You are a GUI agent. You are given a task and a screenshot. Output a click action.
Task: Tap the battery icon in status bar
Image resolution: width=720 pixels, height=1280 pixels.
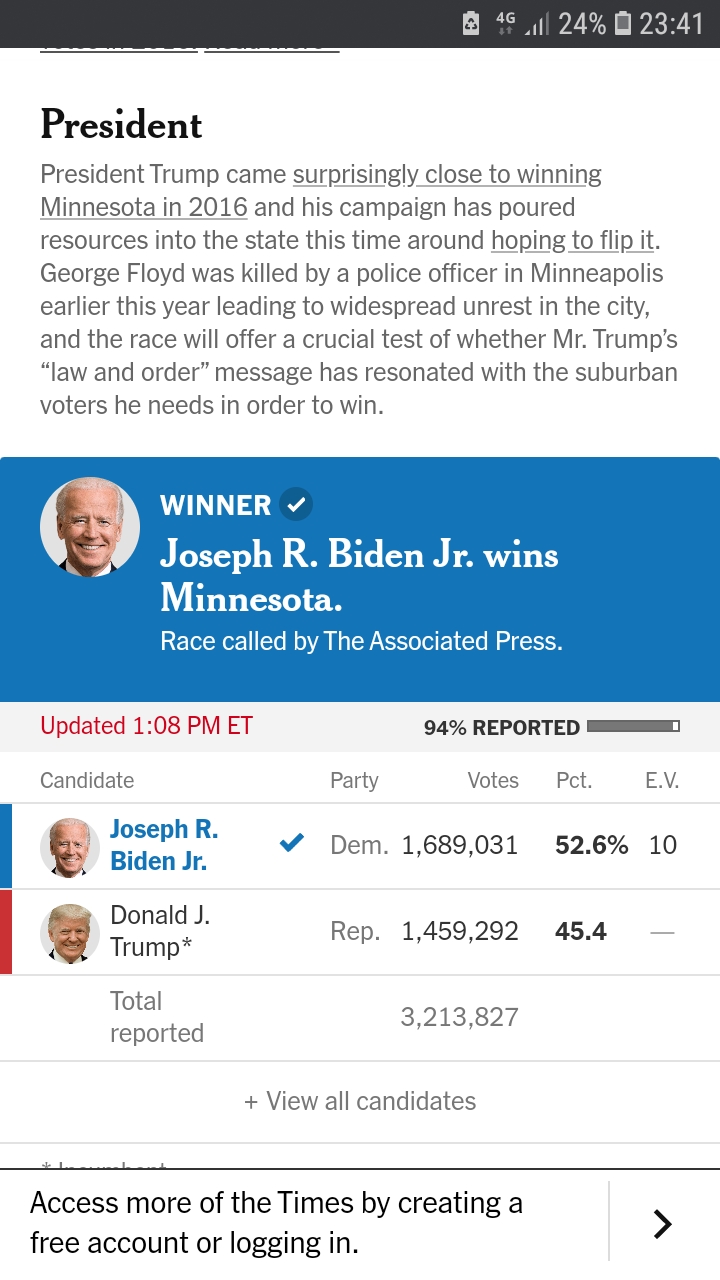tap(622, 22)
